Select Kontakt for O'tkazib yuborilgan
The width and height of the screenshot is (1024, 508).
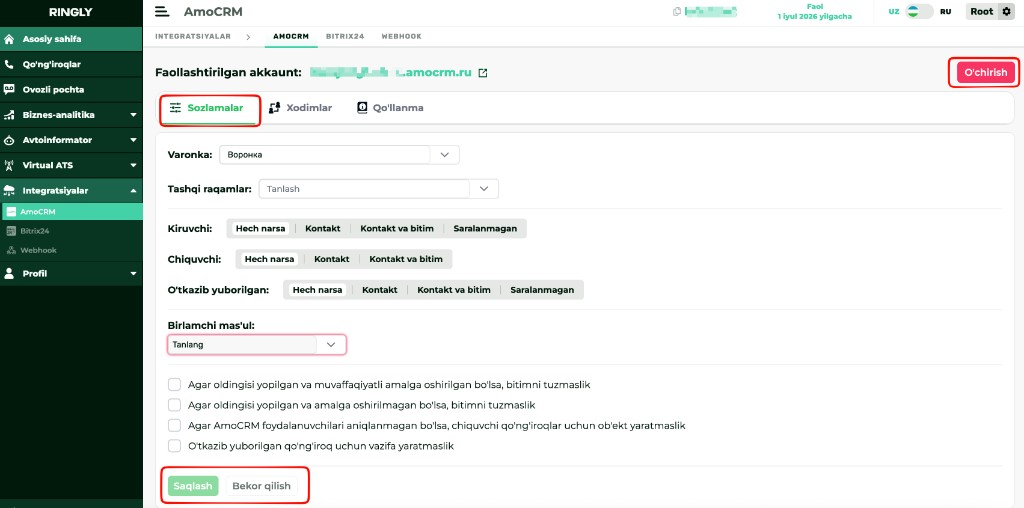379,290
